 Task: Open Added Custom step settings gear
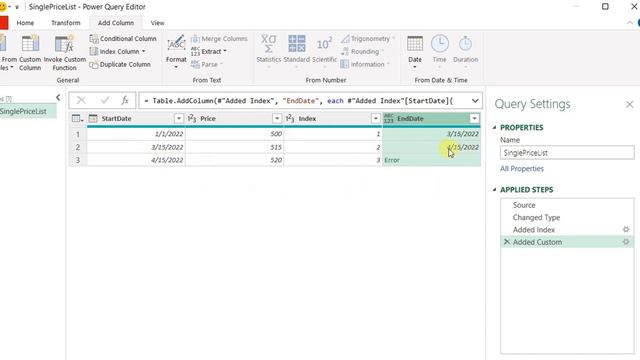pos(626,242)
